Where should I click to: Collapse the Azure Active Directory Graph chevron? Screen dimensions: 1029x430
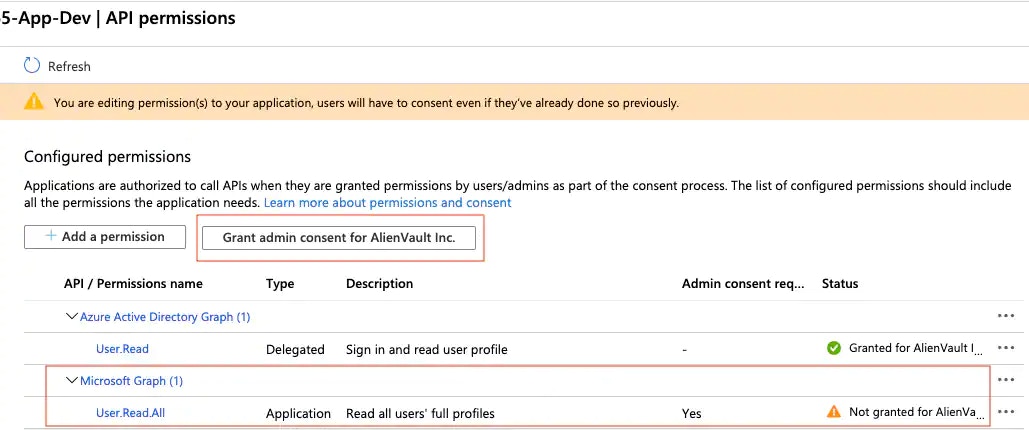point(72,316)
